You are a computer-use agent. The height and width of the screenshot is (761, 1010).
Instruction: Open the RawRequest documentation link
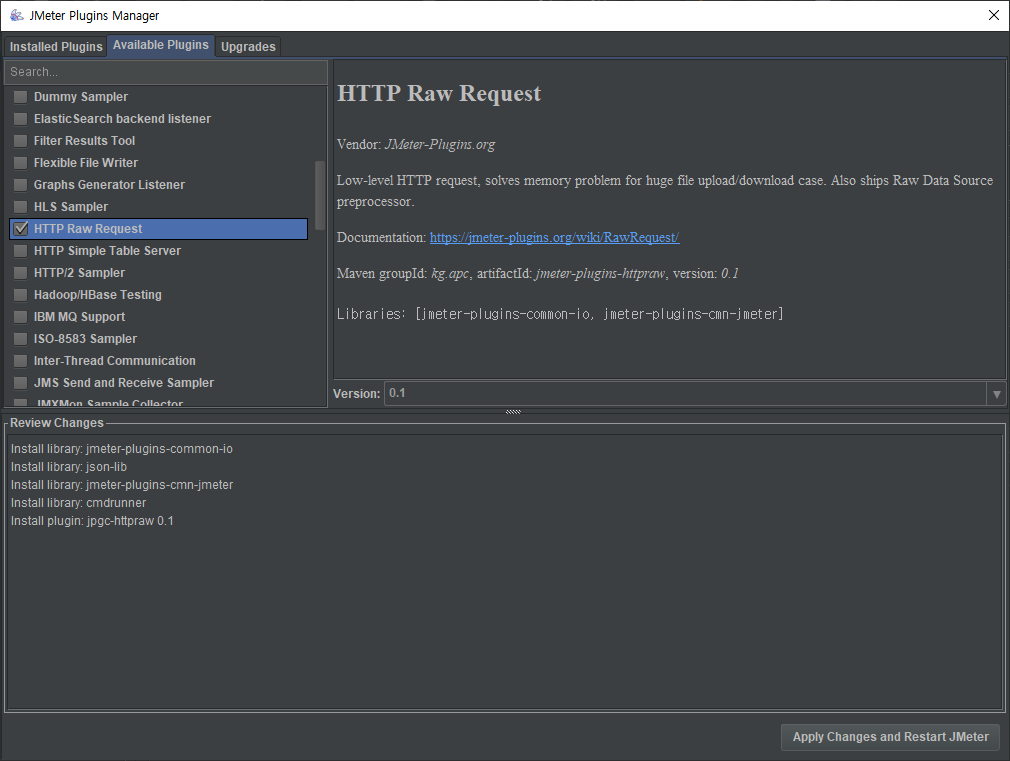(x=554, y=237)
